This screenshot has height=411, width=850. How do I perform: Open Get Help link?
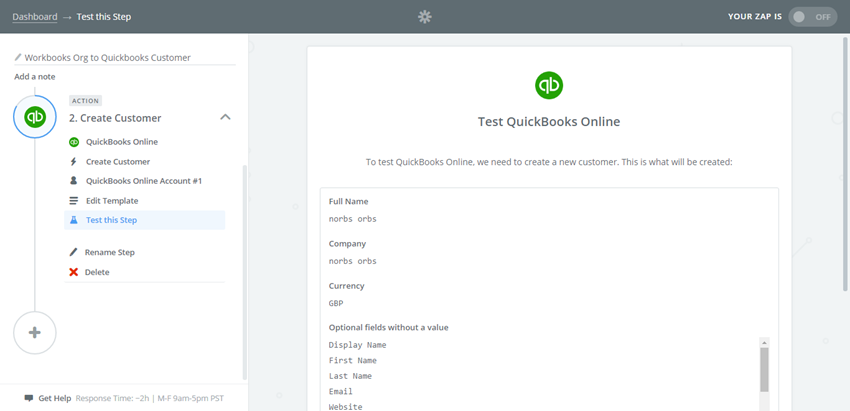pyautogui.click(x=55, y=398)
